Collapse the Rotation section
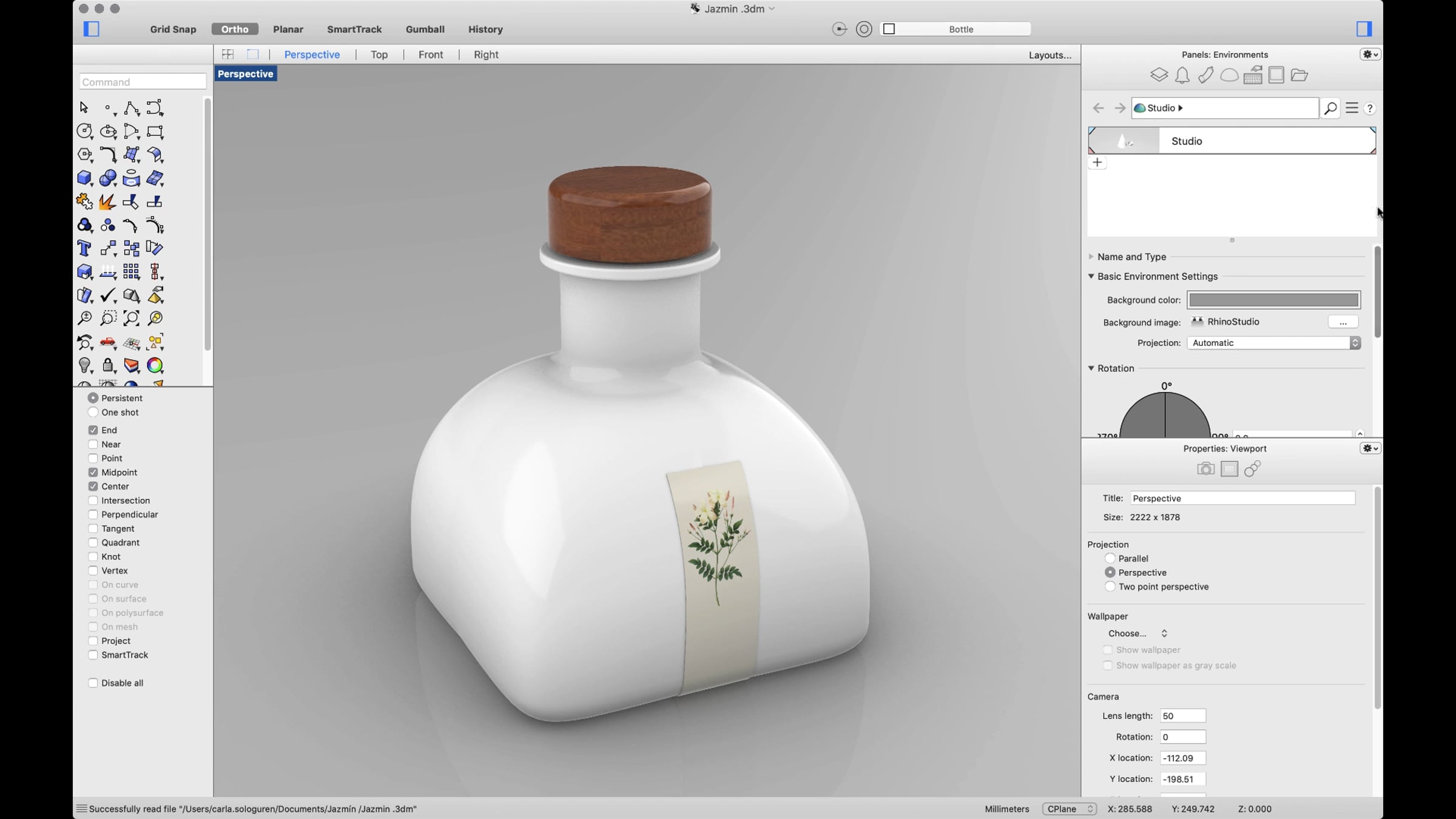Viewport: 1456px width, 819px height. (x=1091, y=368)
